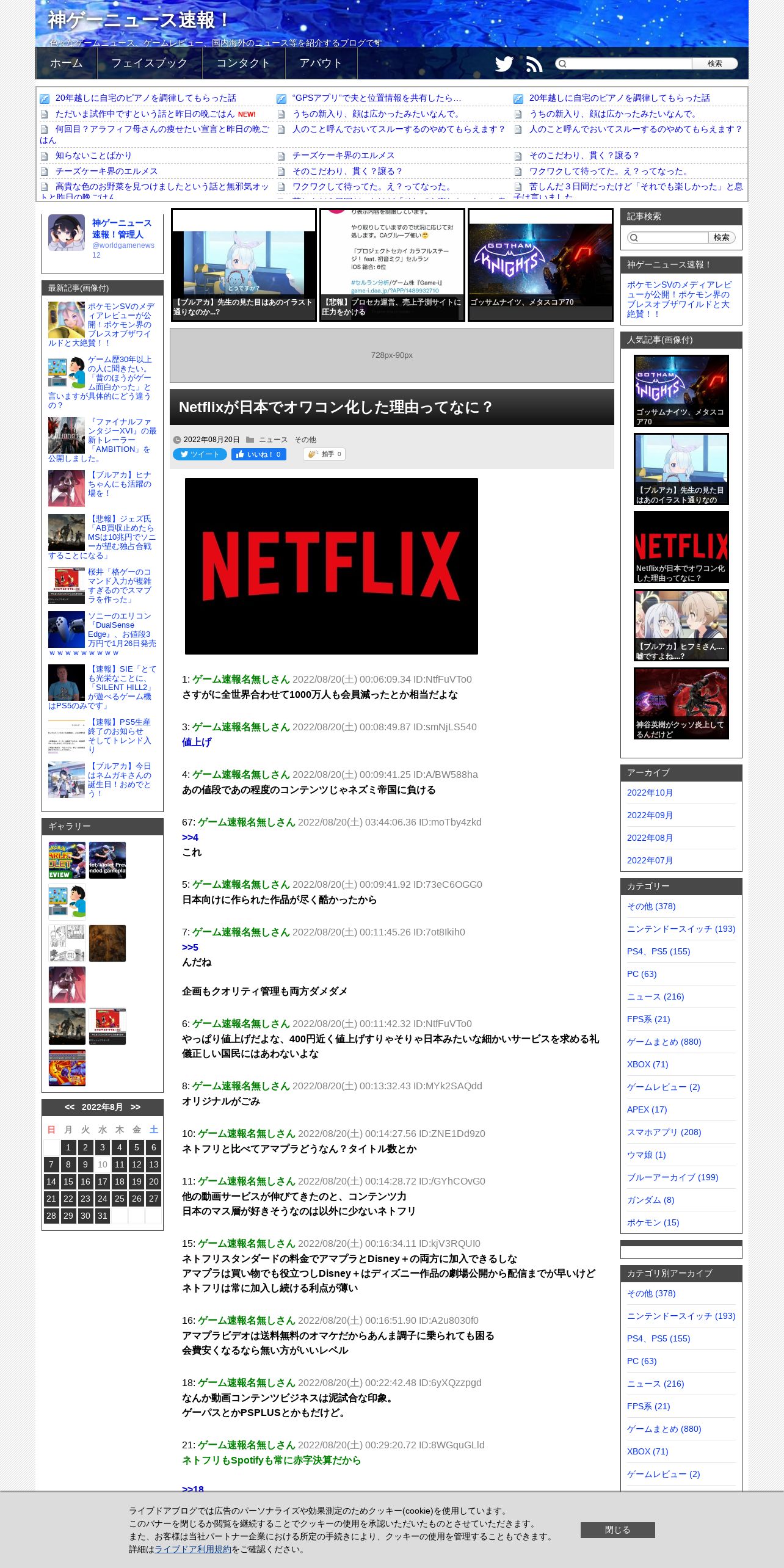Click the header 検索 search button
784x1568 pixels.
tap(714, 64)
